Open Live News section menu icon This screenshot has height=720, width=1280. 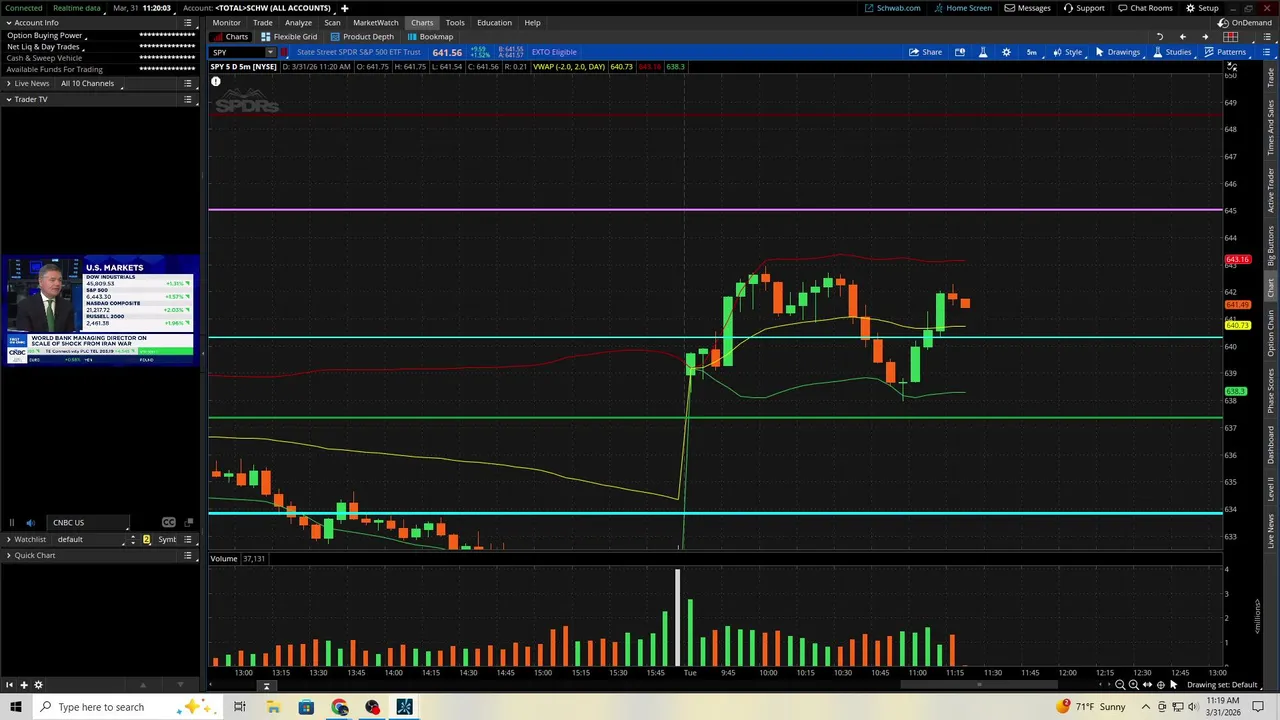187,84
